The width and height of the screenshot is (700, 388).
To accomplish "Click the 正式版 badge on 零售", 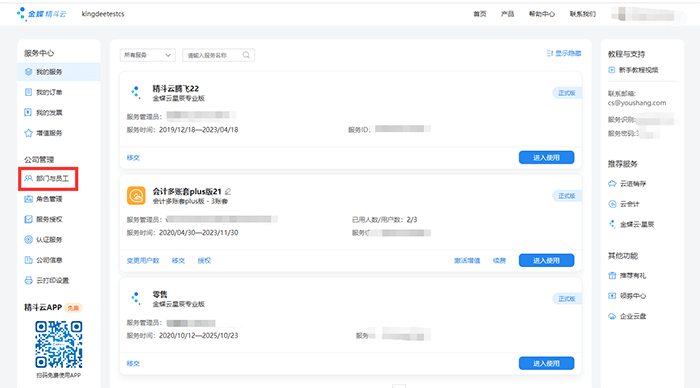I will point(567,299).
